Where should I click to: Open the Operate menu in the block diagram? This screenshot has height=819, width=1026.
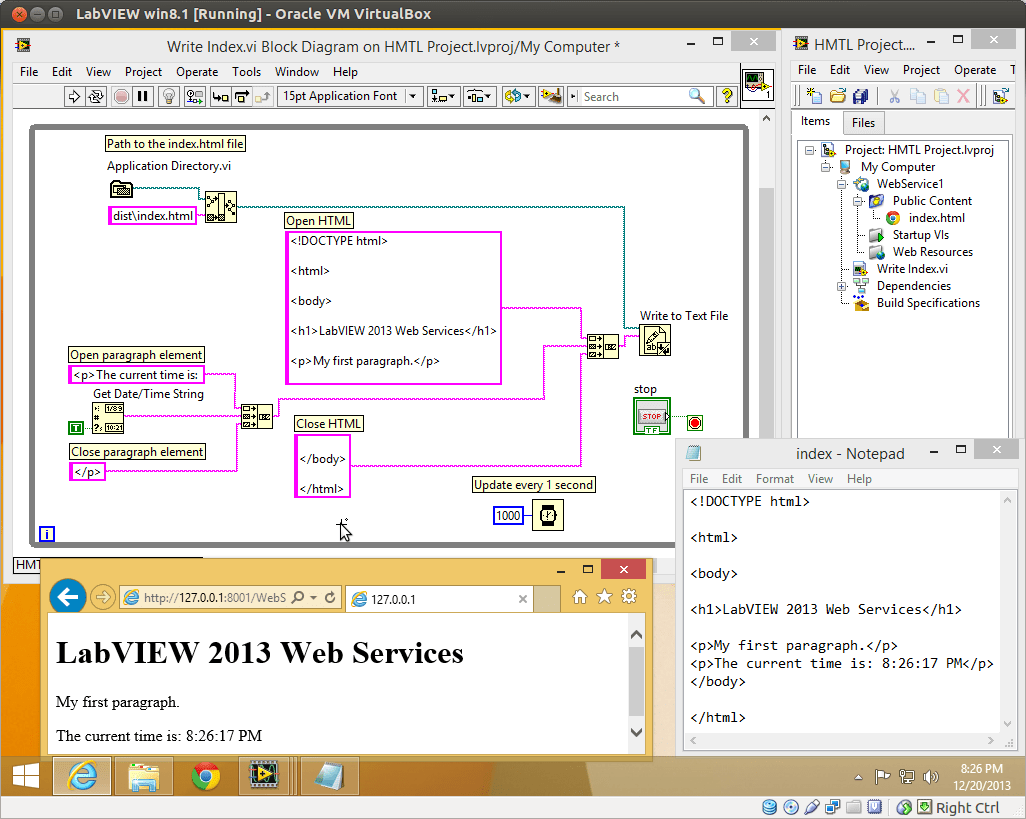(x=197, y=72)
